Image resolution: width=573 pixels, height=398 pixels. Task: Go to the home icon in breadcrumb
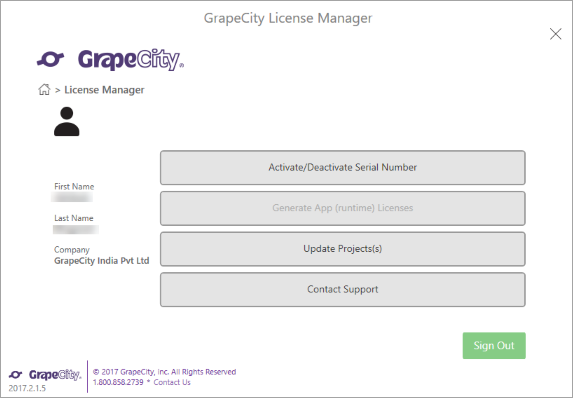tap(44, 90)
